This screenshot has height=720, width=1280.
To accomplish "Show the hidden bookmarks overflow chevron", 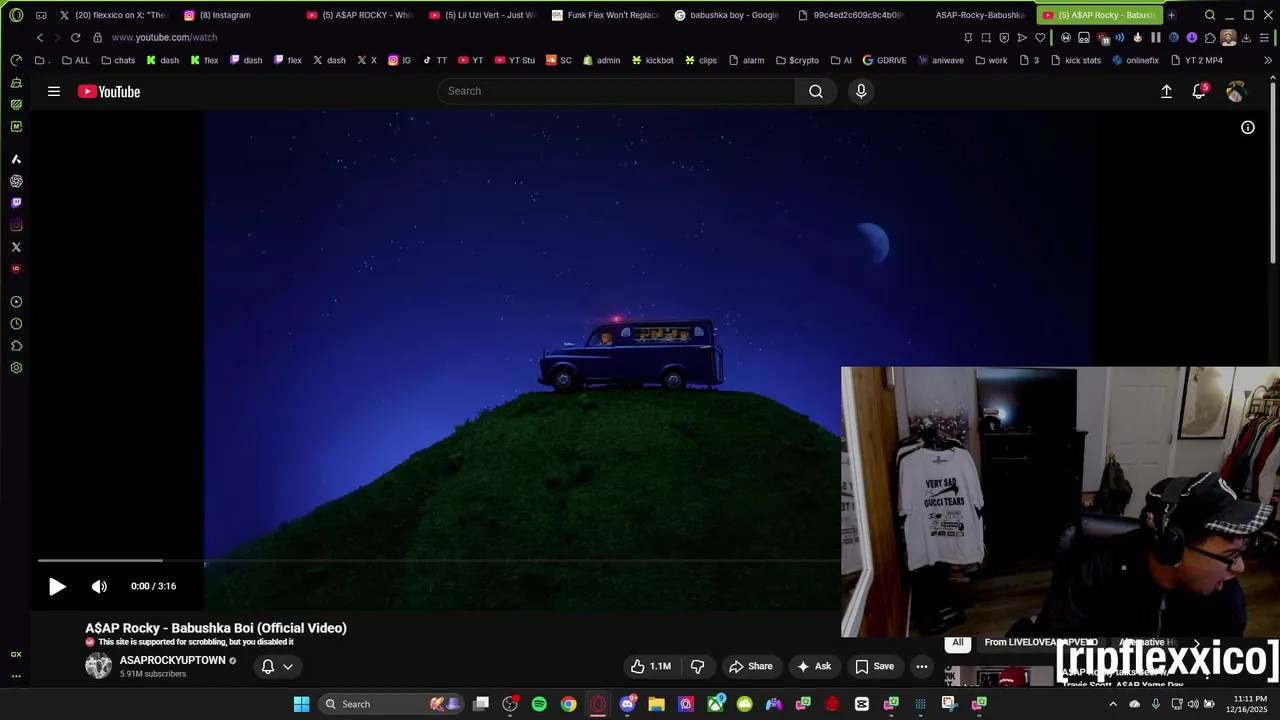I will pyautogui.click(x=1269, y=60).
